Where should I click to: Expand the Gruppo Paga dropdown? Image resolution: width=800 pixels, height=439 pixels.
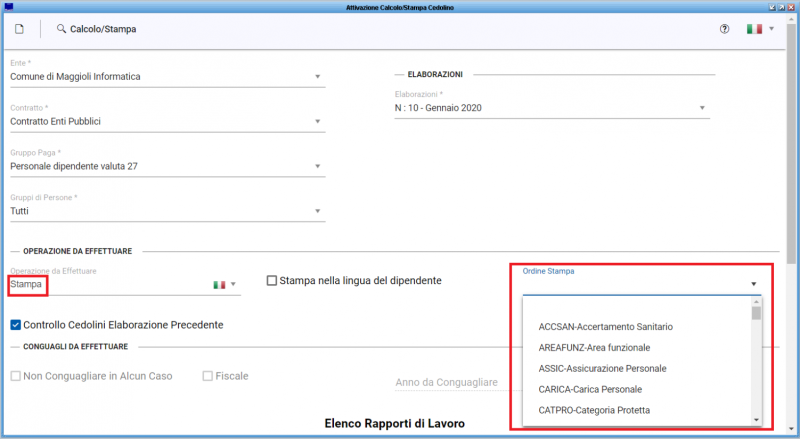click(x=317, y=166)
